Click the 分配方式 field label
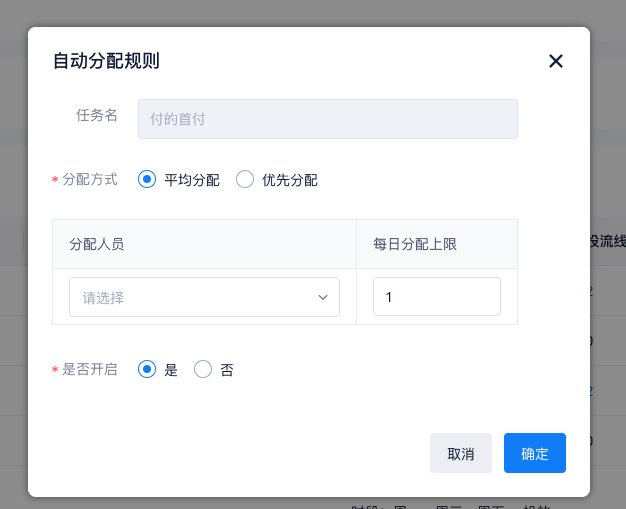The image size is (626, 509). click(89, 180)
